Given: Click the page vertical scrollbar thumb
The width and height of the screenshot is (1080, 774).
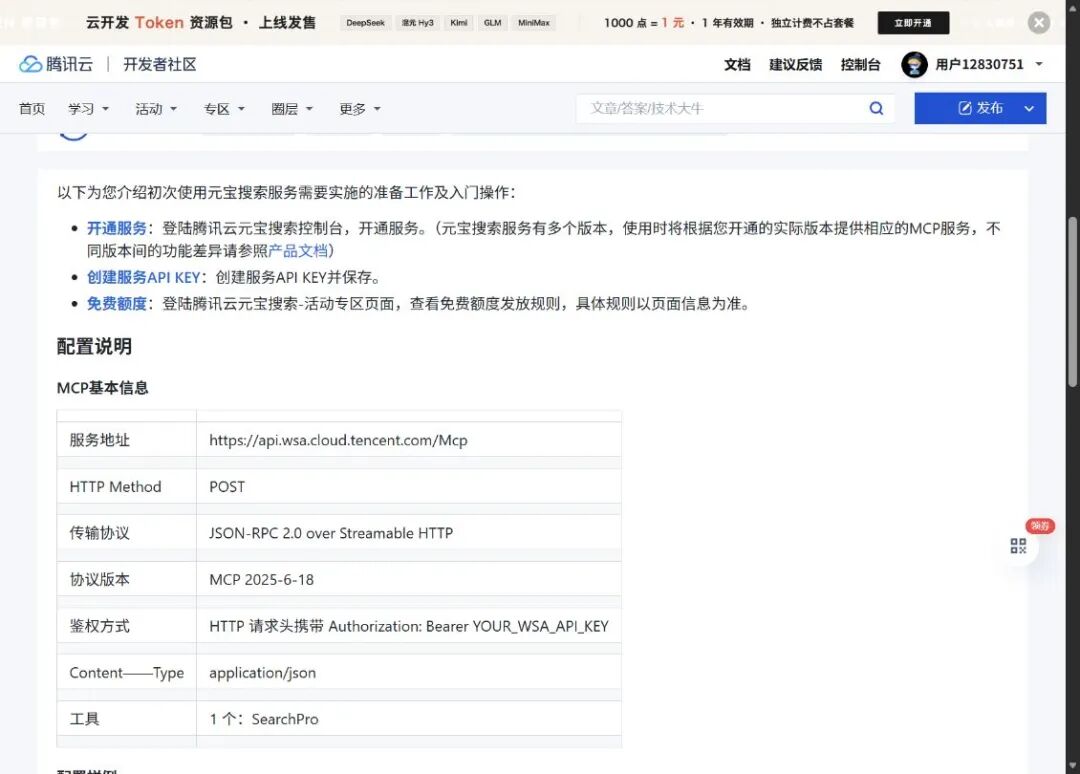Looking at the screenshot, I should coord(1072,302).
